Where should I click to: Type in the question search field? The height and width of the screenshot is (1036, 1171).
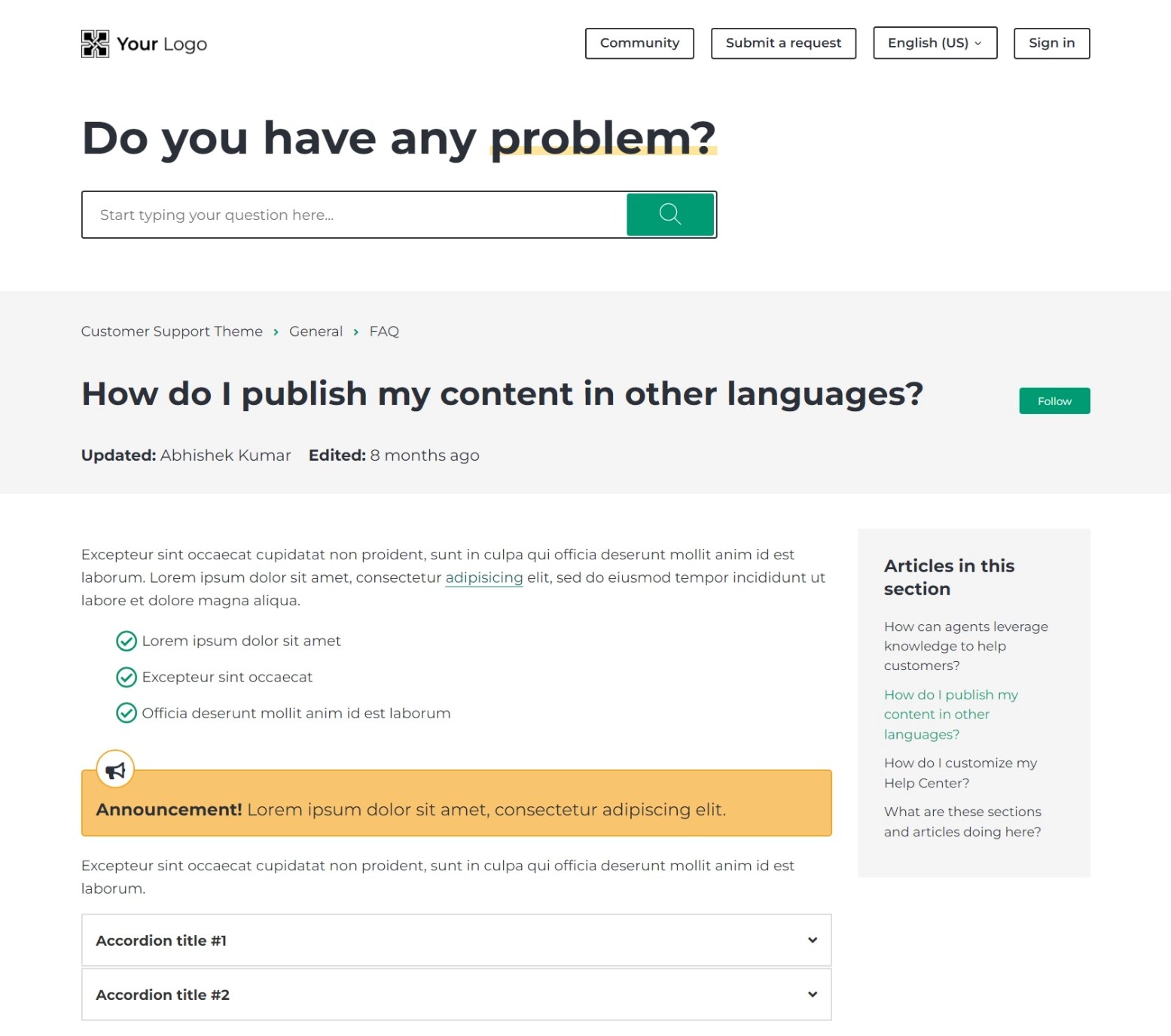[x=354, y=215]
